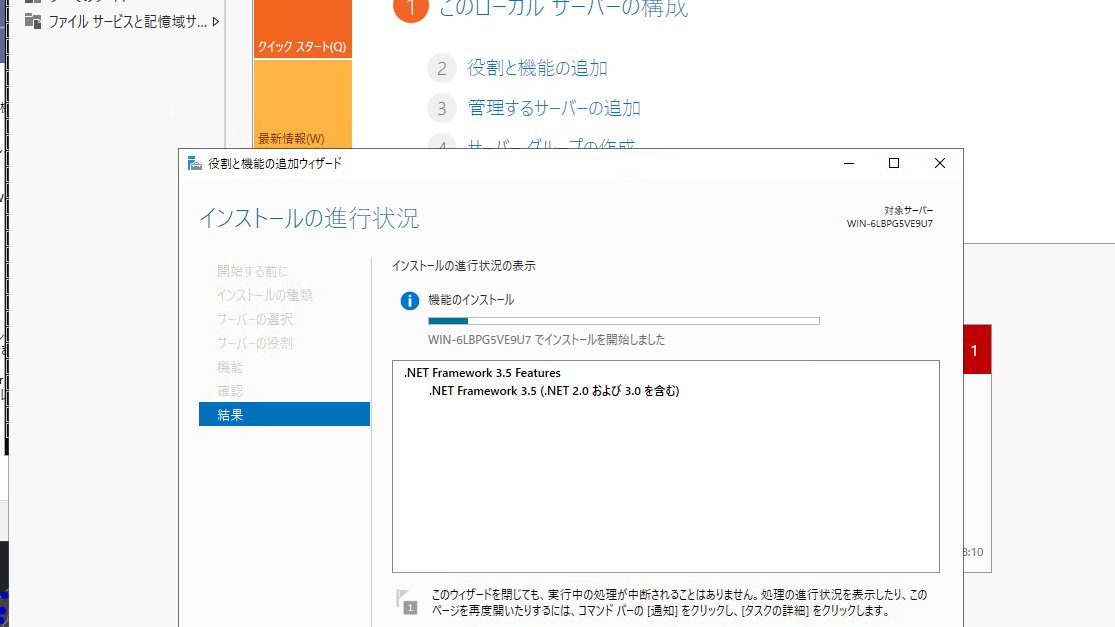
Task: Click the notification flag icon near the footer note
Action: [406, 600]
